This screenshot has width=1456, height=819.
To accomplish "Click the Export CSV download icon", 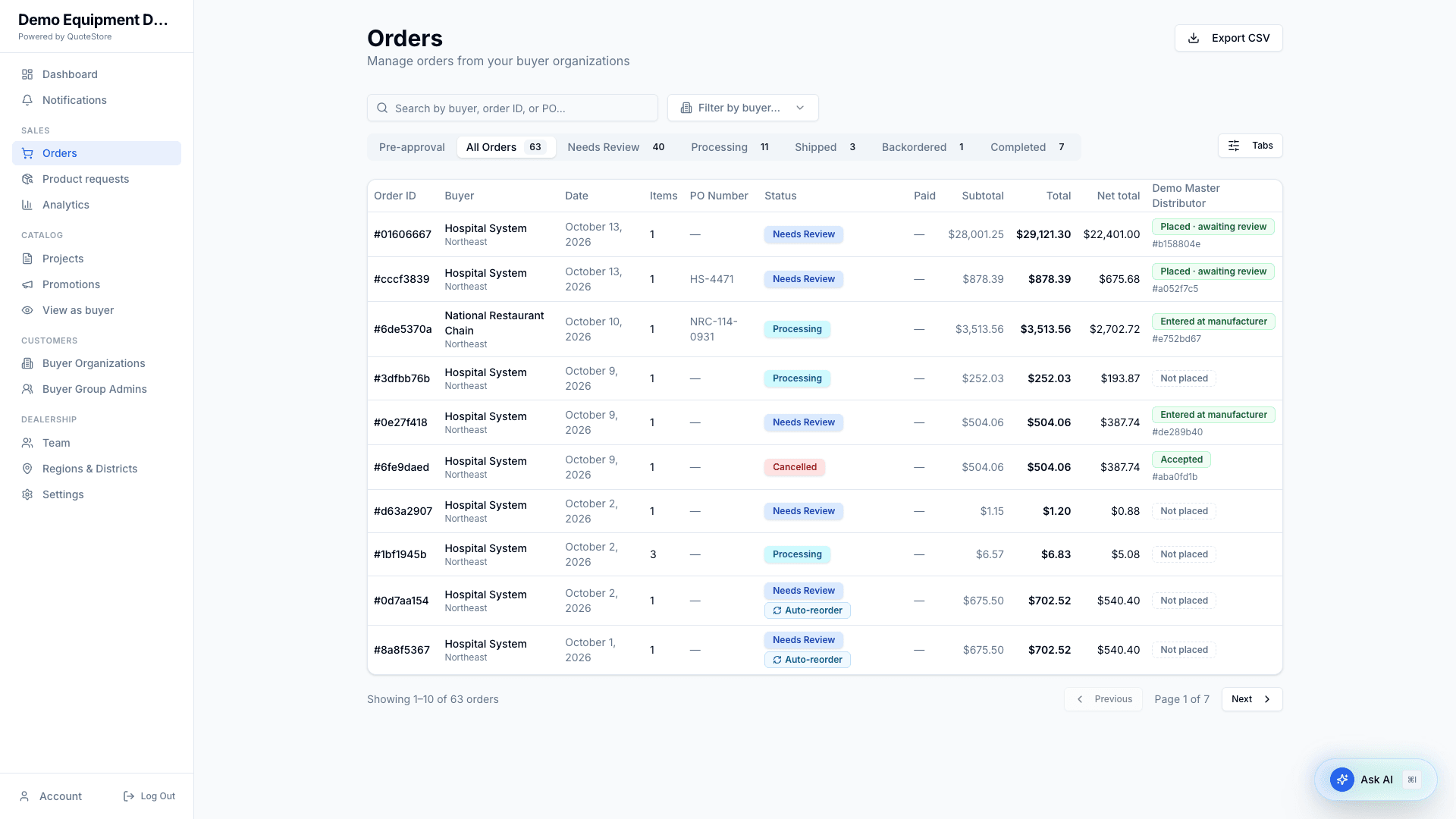I will coord(1194,38).
